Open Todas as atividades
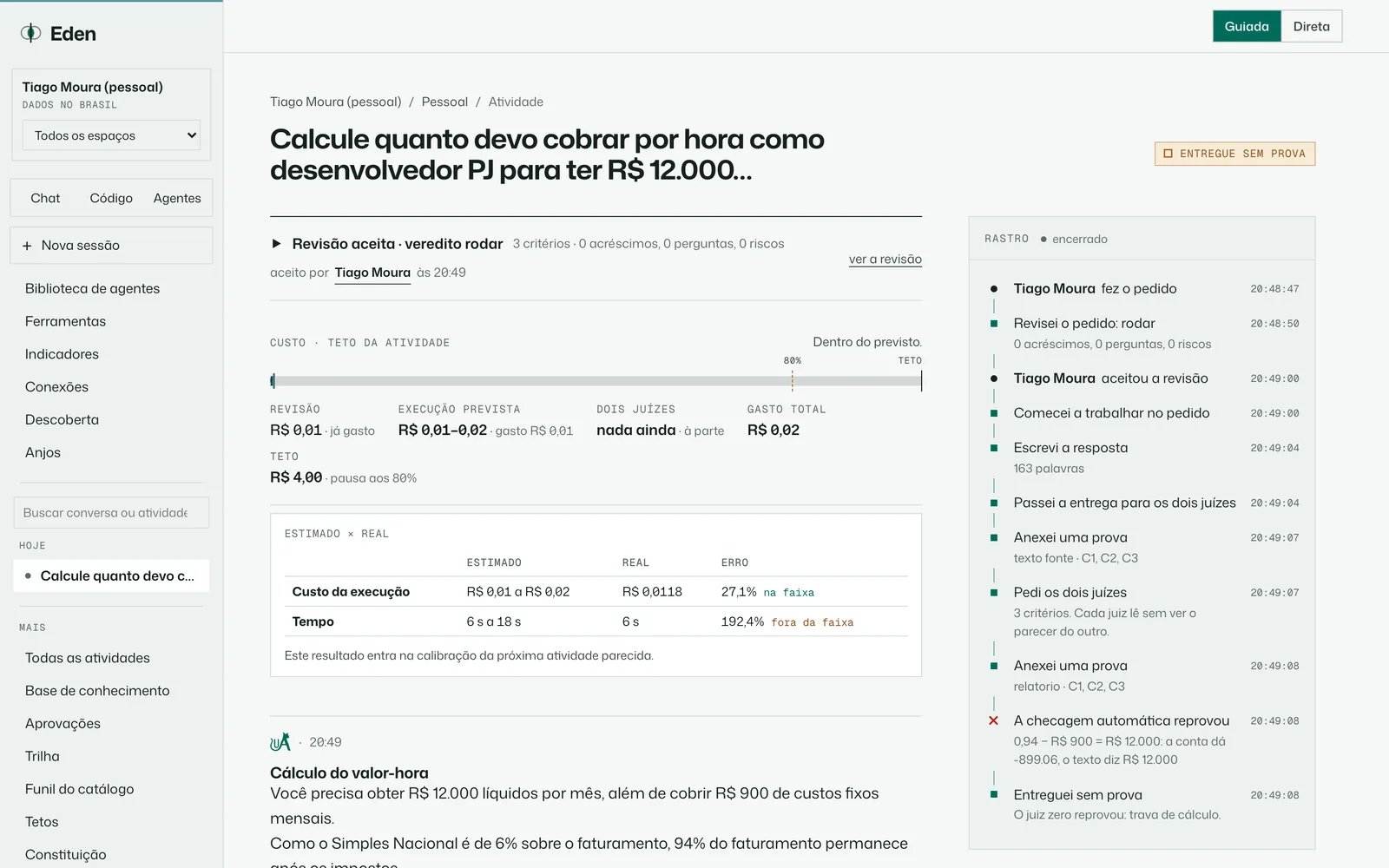This screenshot has height=868, width=1389. (x=87, y=658)
